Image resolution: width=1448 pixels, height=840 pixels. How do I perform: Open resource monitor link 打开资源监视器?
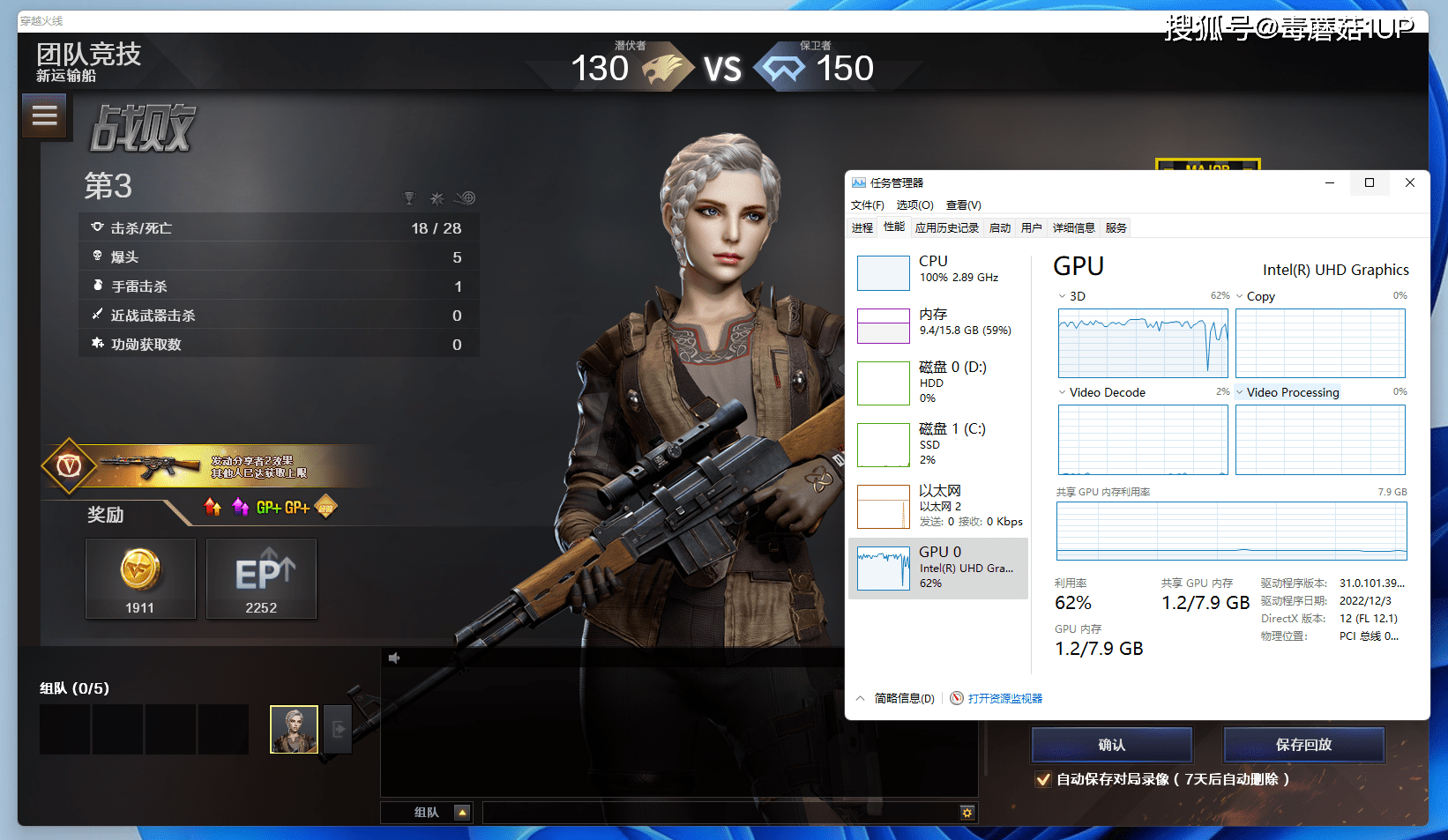click(x=1005, y=698)
